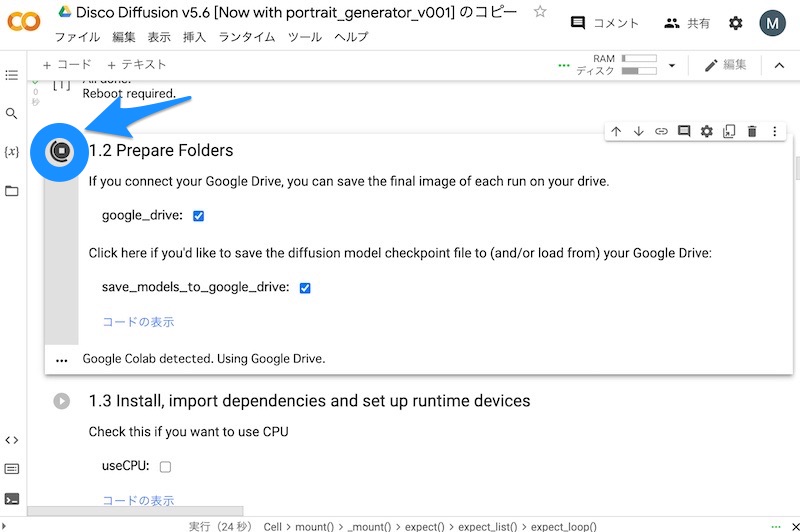This screenshot has width=800, height=532.
Task: Click the ディスク usage bar
Action: pos(639,71)
